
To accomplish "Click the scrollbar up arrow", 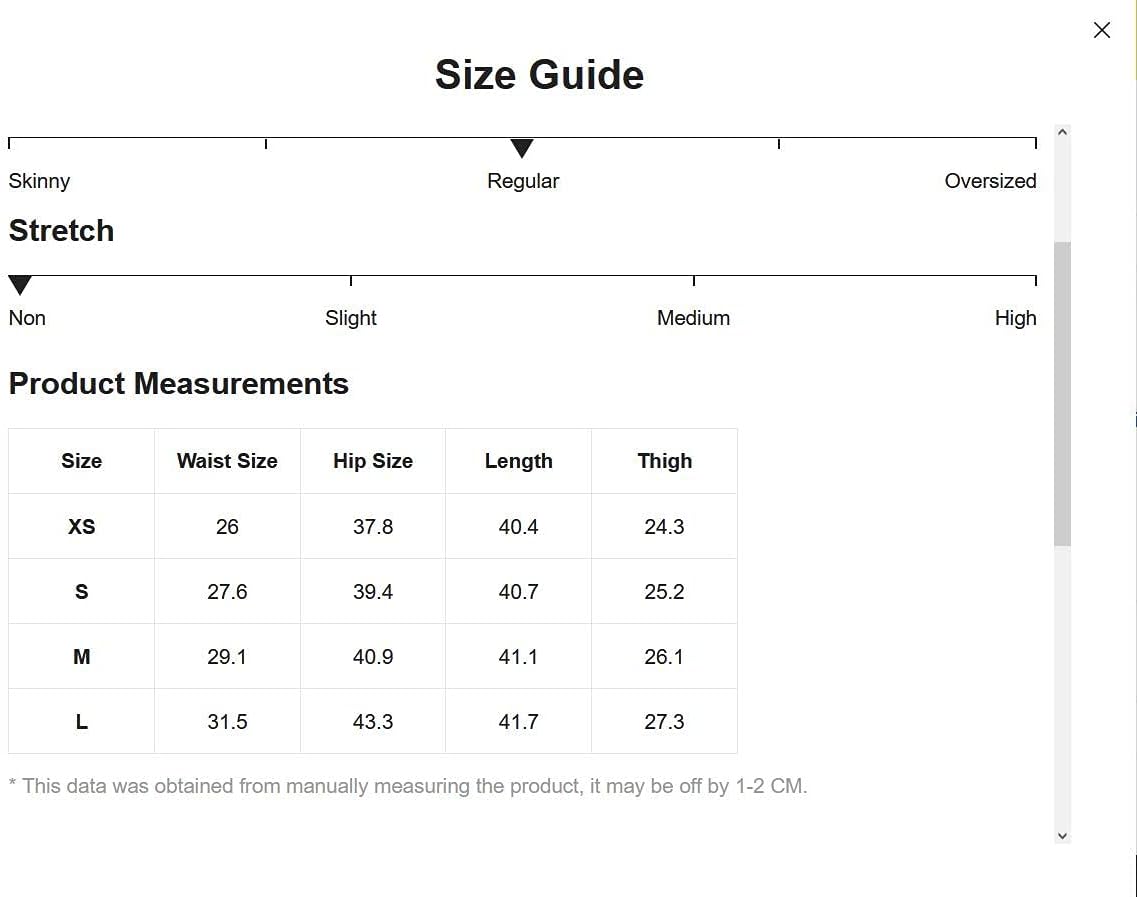I will point(1062,132).
